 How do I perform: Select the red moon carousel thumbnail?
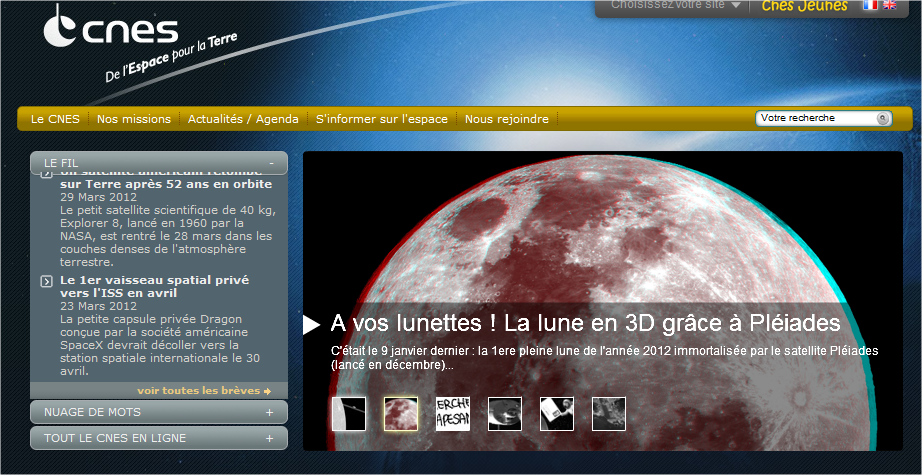401,414
